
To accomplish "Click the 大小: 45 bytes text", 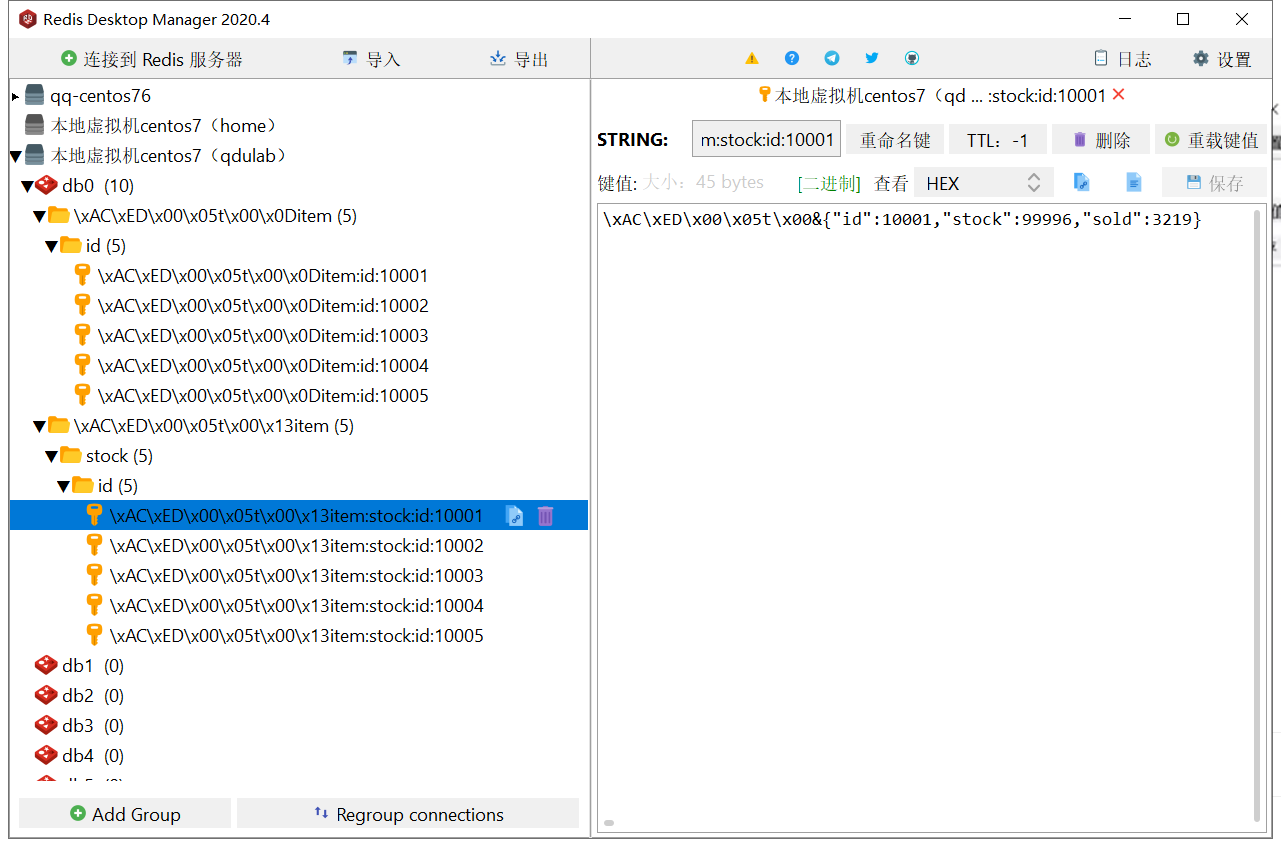I will [703, 182].
